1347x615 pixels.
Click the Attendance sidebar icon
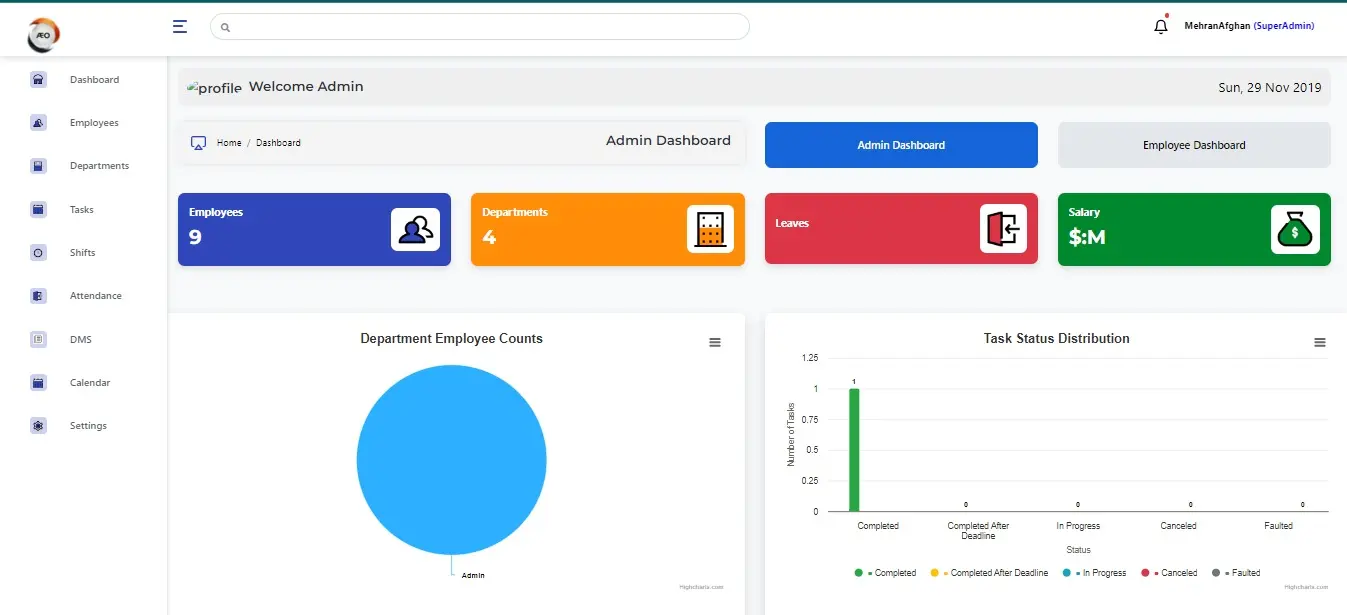point(38,296)
